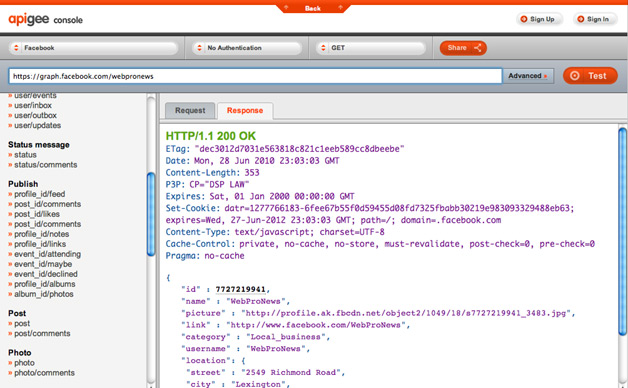Select user/updates in the API list
Viewport: 628px width, 388px height.
(x=38, y=125)
